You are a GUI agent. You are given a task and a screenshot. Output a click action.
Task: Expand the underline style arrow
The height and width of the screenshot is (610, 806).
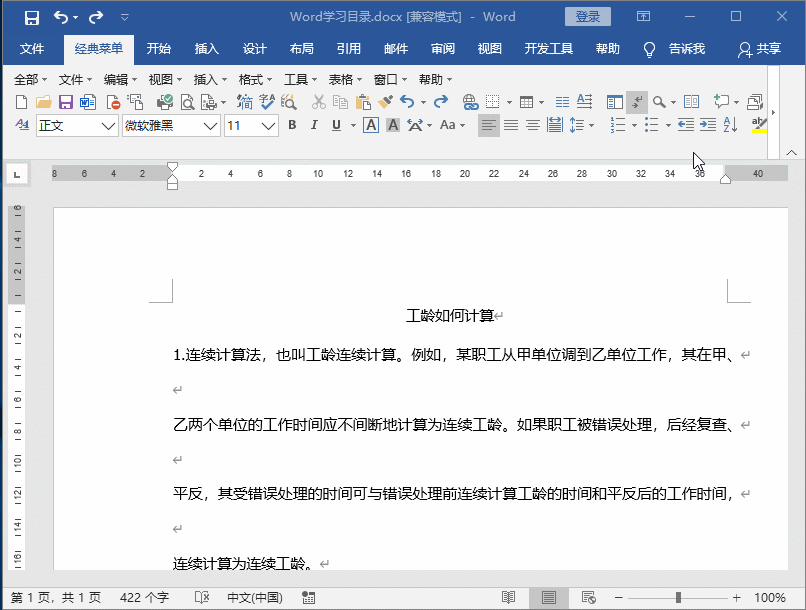tap(353, 125)
